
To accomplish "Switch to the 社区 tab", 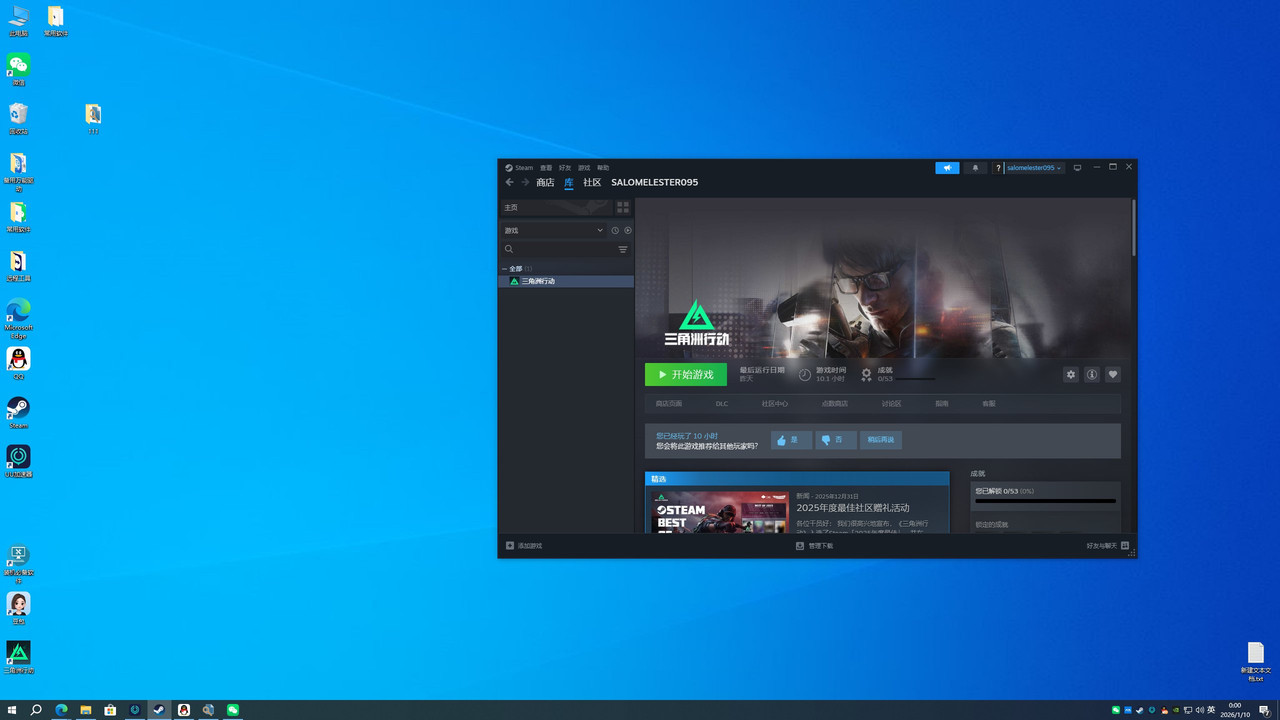I will 592,183.
